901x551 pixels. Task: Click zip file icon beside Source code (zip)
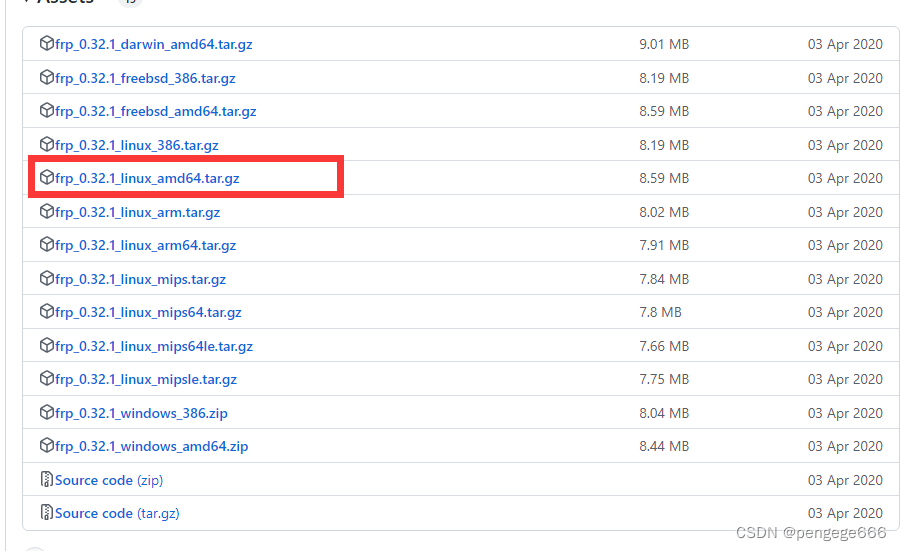[47, 479]
